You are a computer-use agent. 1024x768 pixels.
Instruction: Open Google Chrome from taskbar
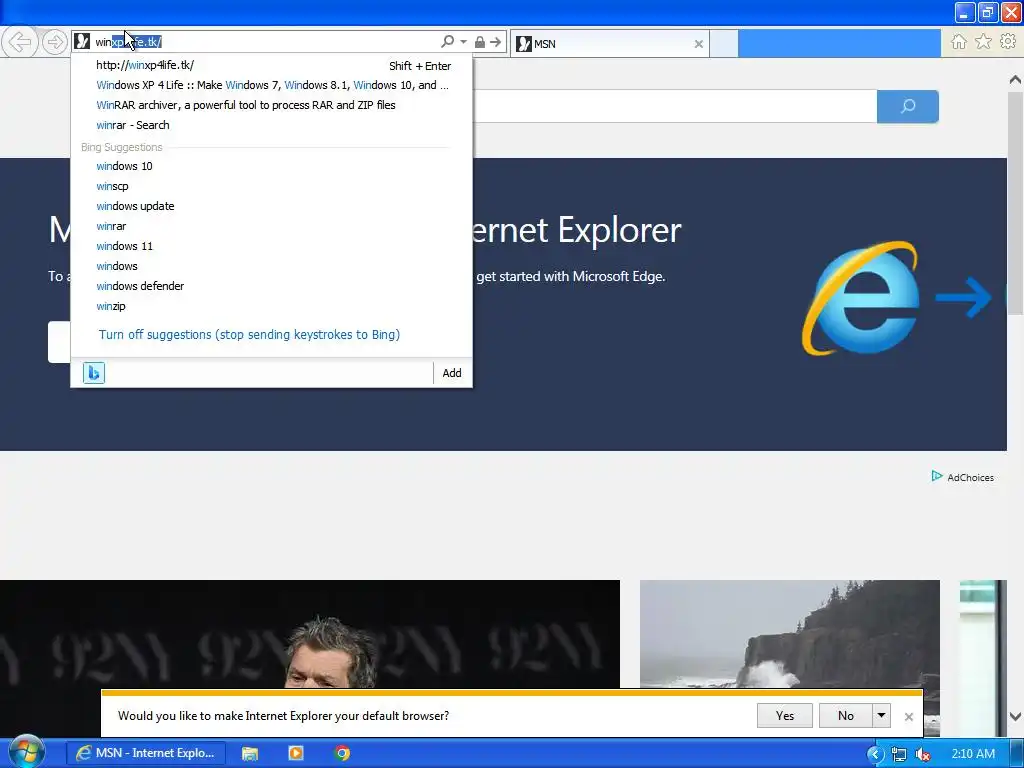pos(342,753)
